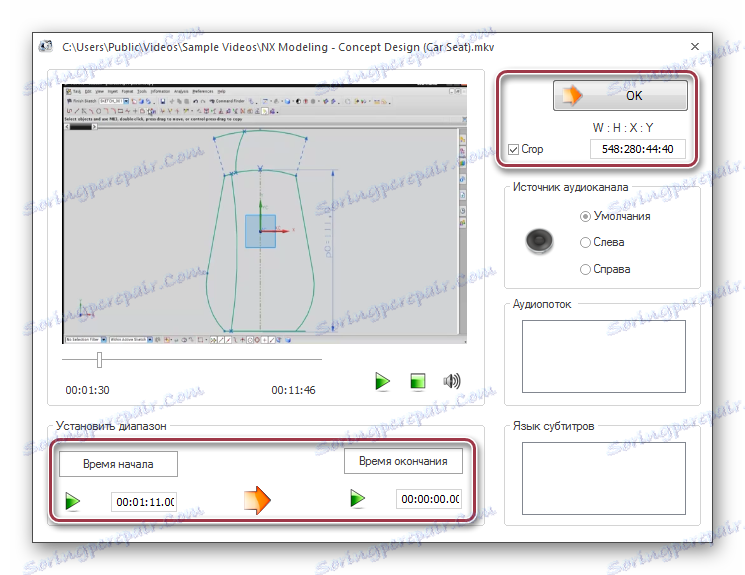Close the dialog window
This screenshot has height=575, width=745.
[x=695, y=47]
